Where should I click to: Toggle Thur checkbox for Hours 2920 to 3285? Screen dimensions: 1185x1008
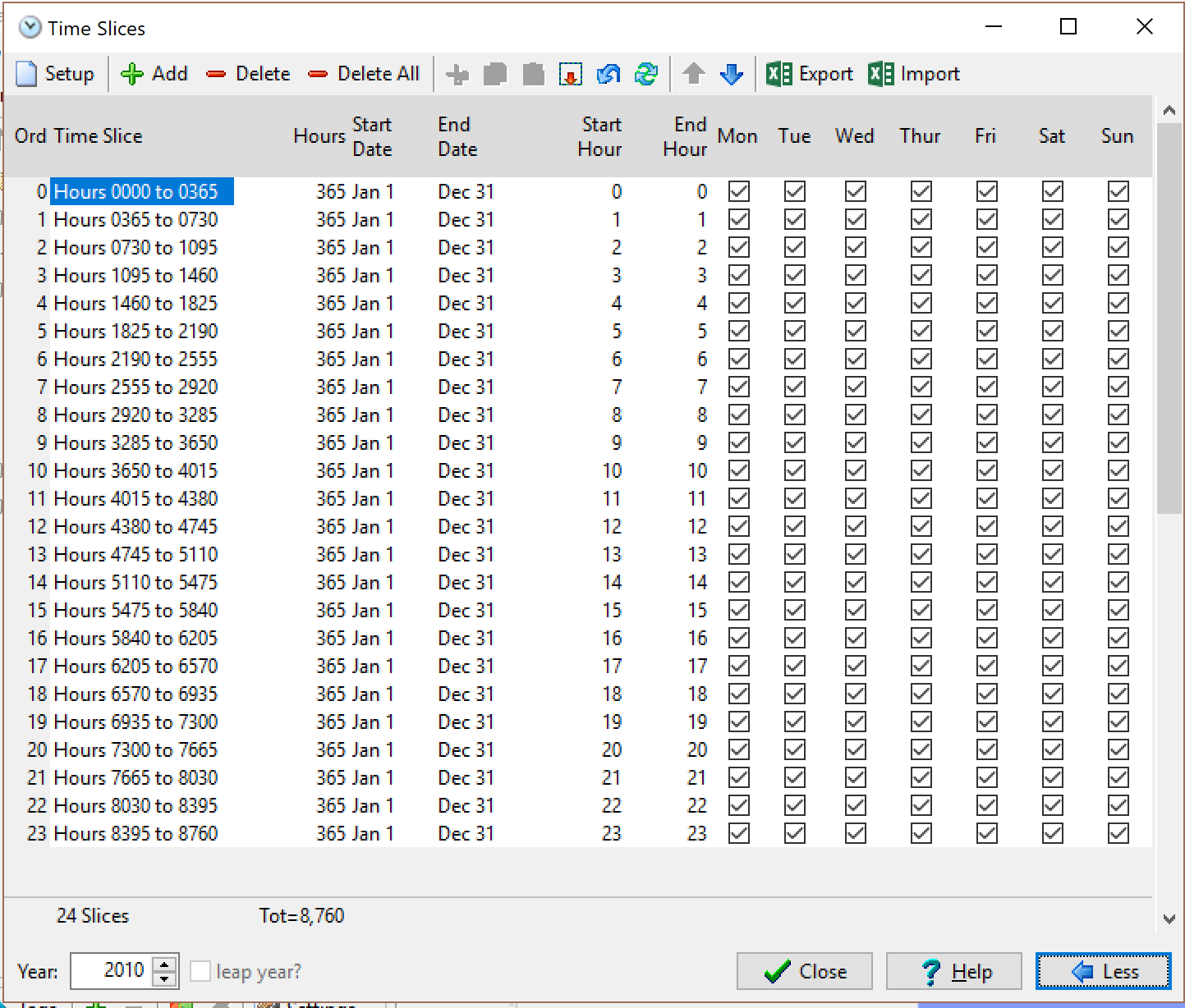click(921, 415)
